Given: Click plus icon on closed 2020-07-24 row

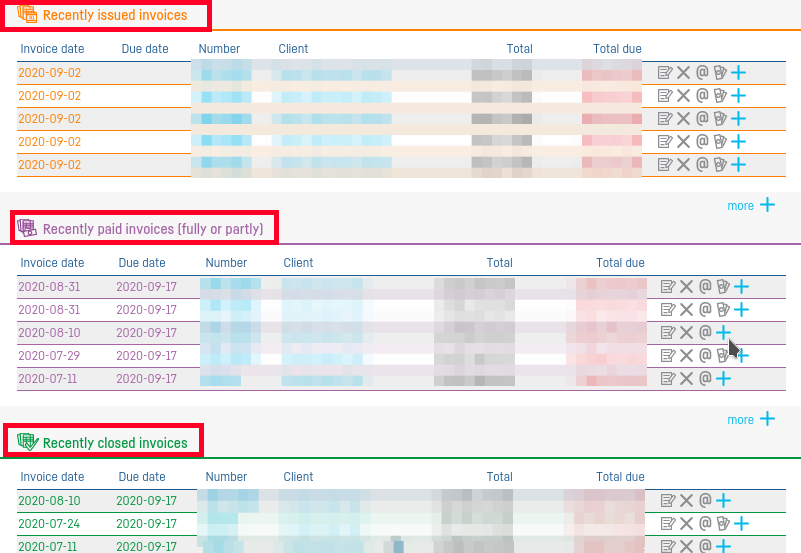Looking at the screenshot, I should (x=741, y=524).
